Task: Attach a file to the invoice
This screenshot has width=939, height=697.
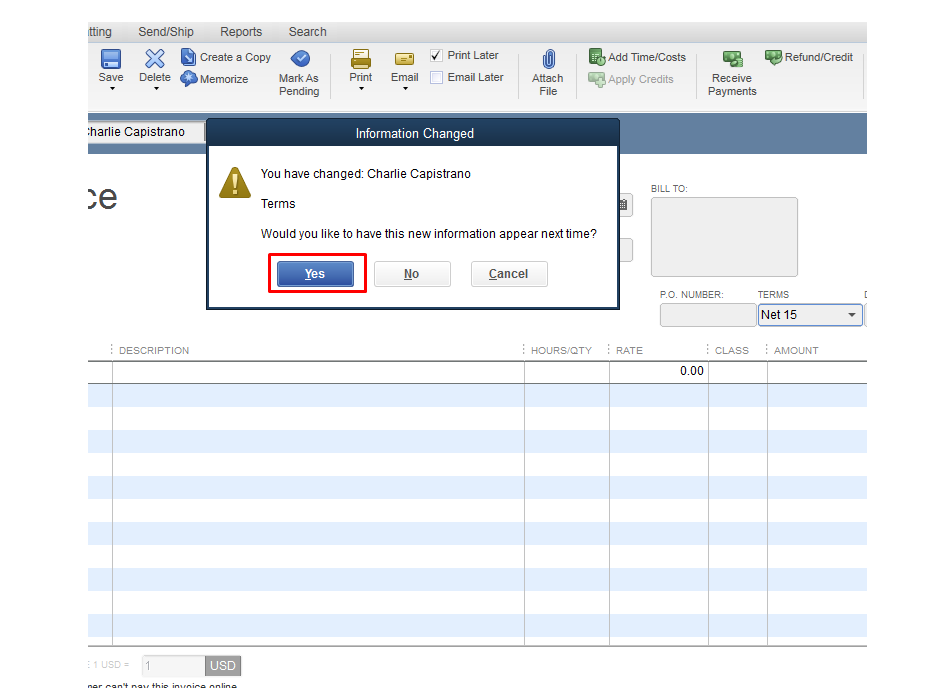Action: pyautogui.click(x=547, y=72)
